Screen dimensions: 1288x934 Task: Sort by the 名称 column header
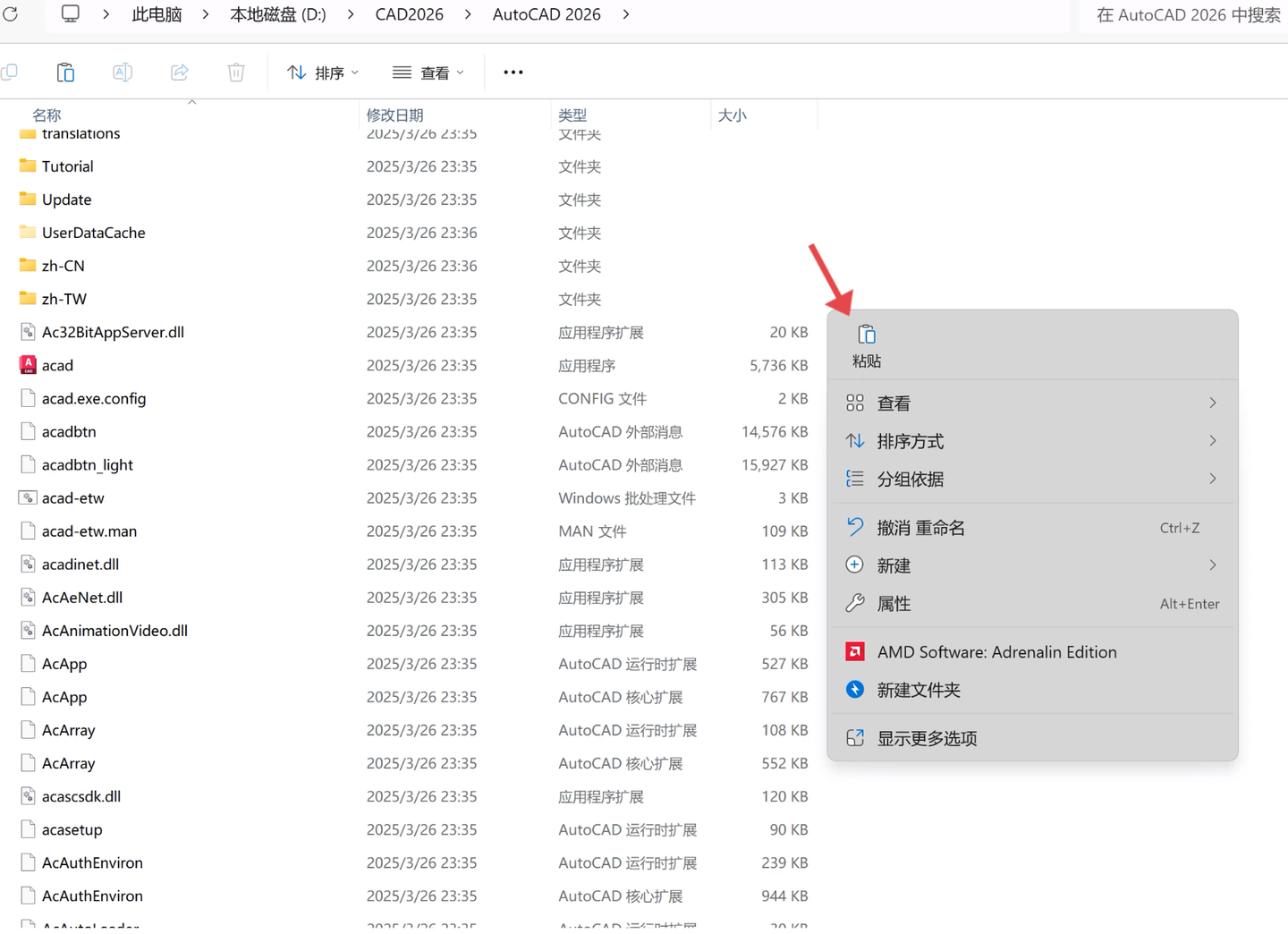47,115
